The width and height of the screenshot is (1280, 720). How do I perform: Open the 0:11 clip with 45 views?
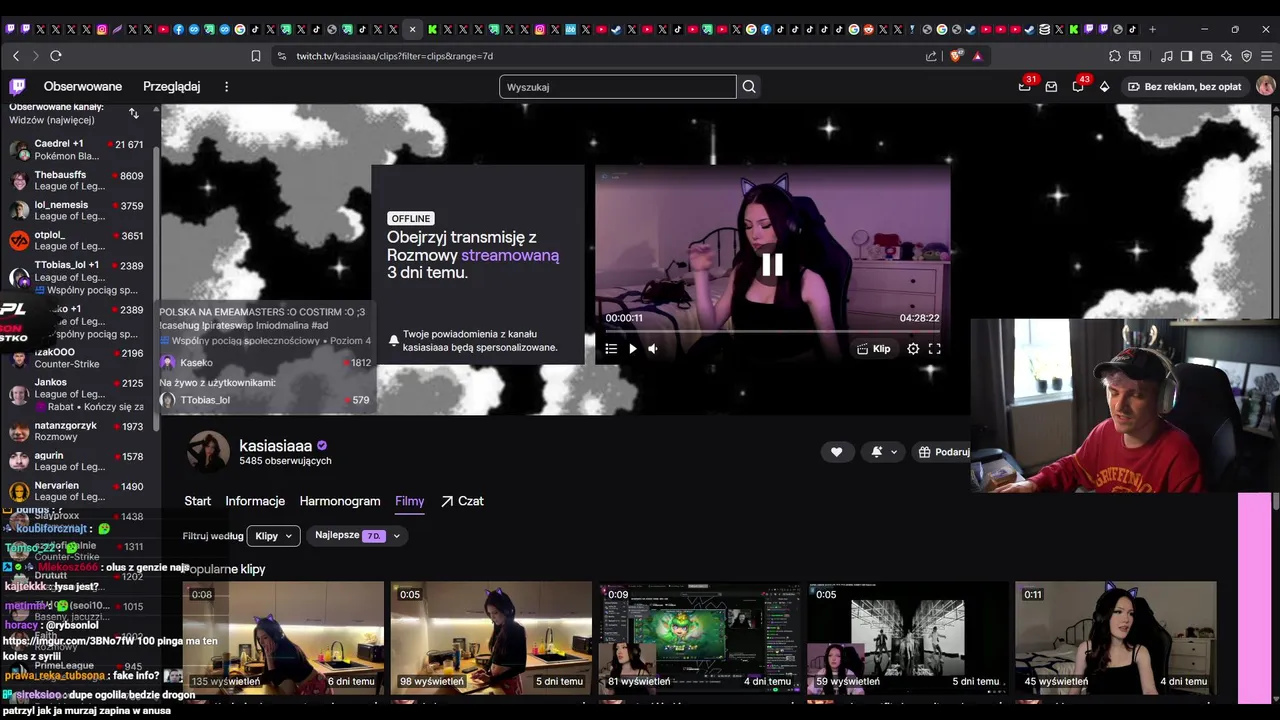(x=1115, y=638)
